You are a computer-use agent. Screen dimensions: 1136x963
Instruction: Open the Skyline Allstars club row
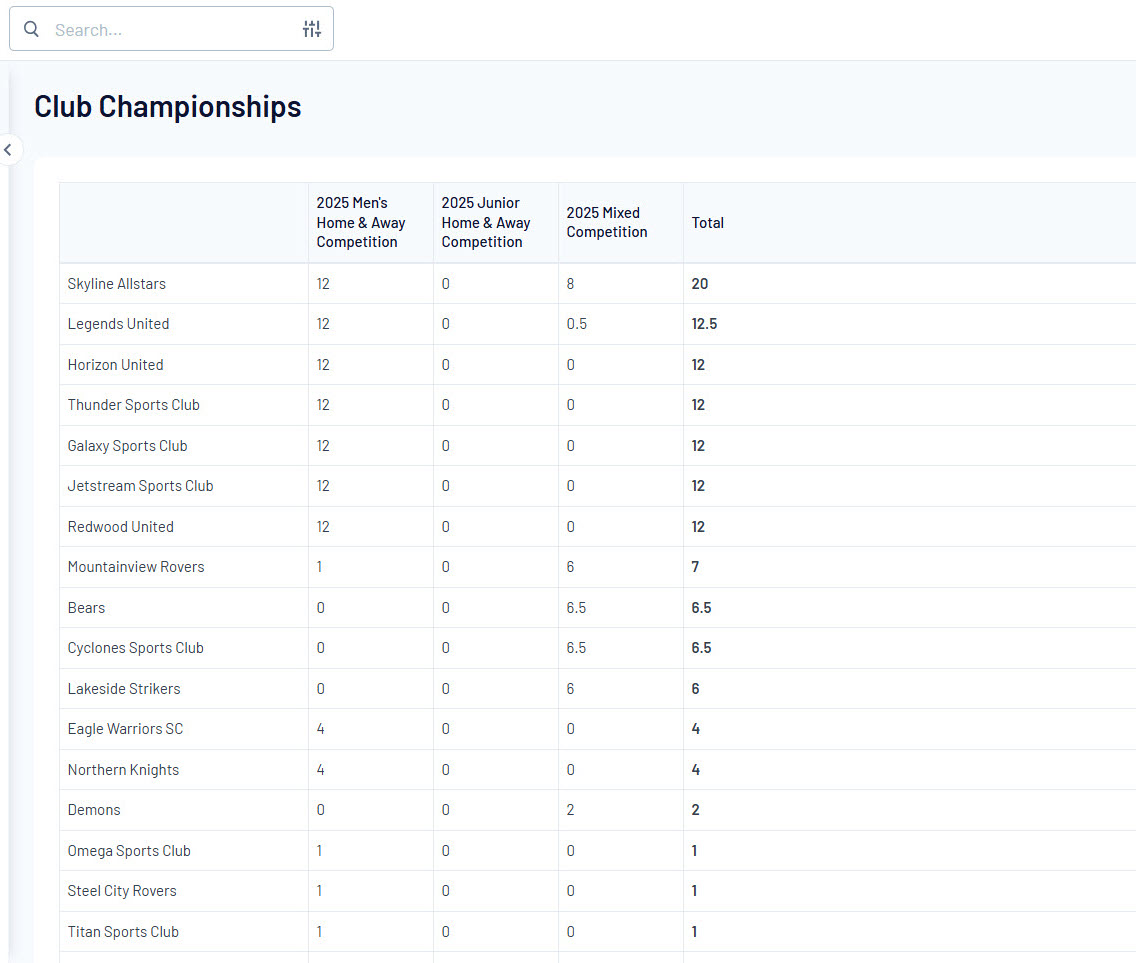coord(117,284)
